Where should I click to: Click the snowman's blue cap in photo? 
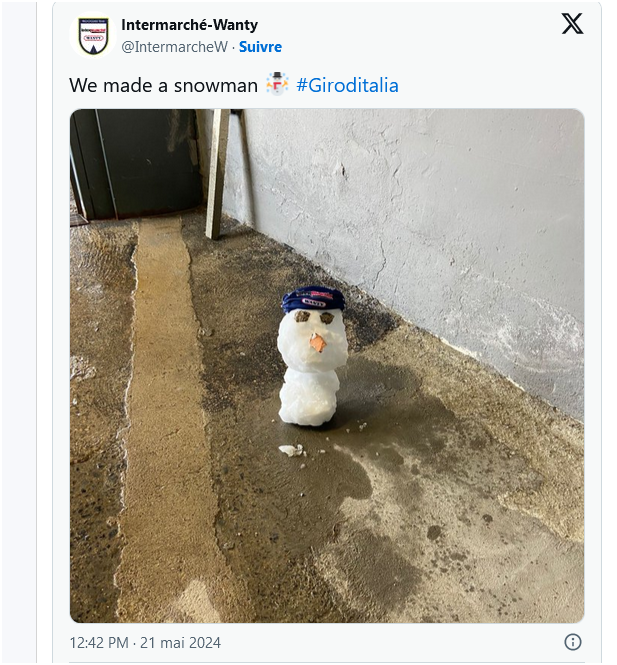(311, 298)
